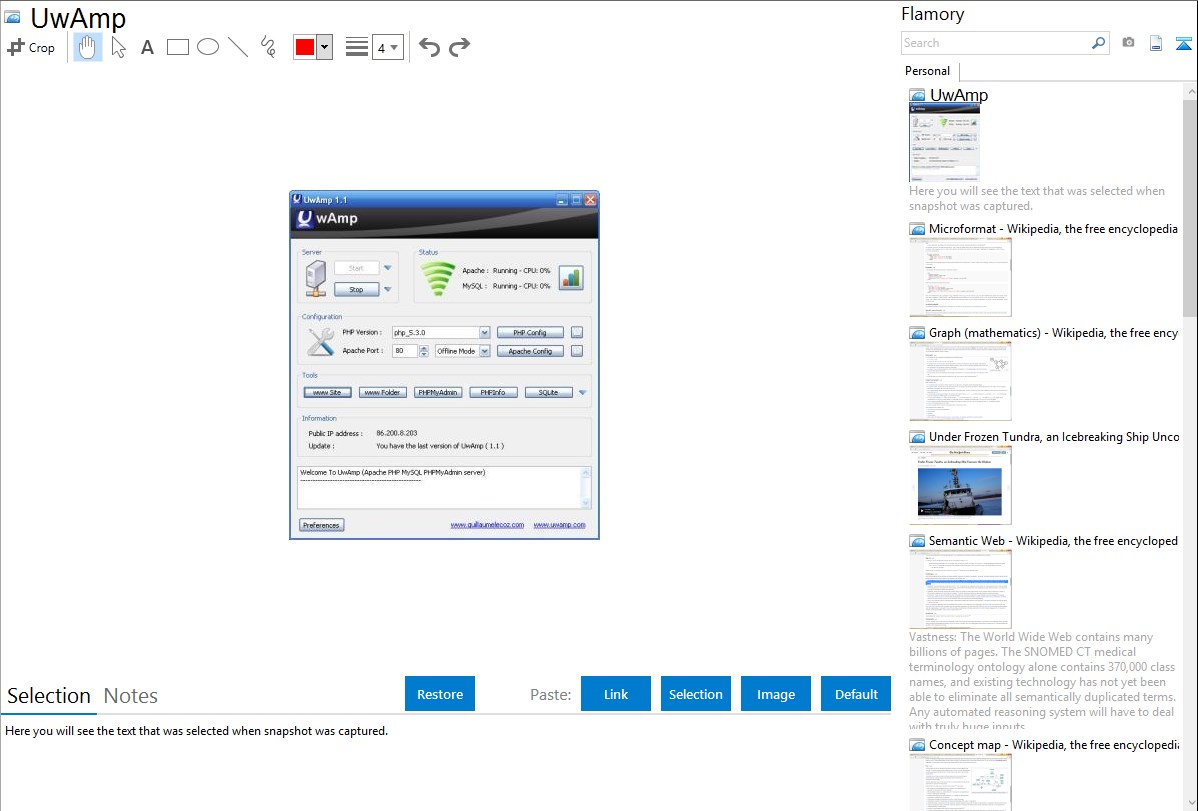The width and height of the screenshot is (1198, 811).
Task: Switch to the Personal tab
Action: [927, 71]
